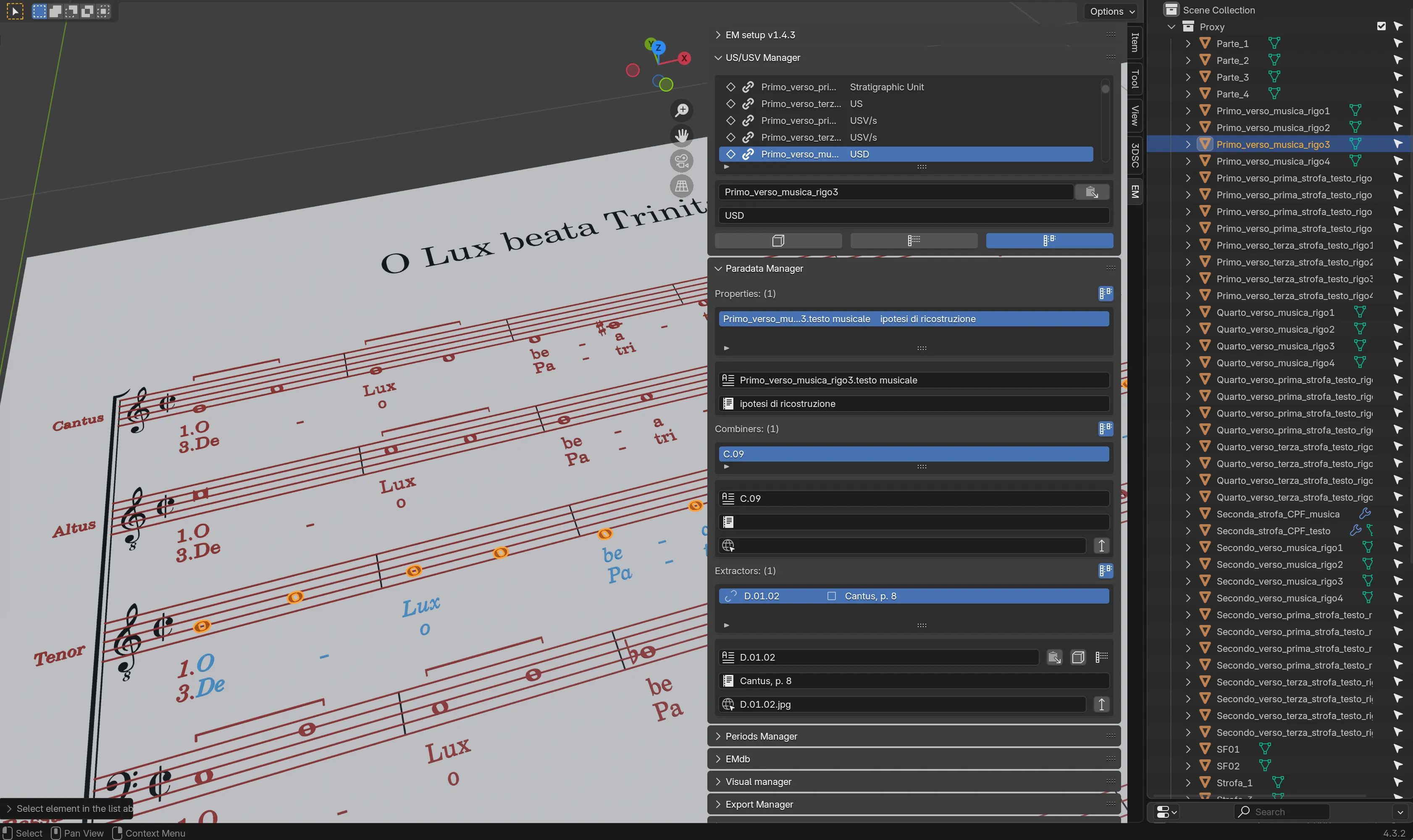The width and height of the screenshot is (1413, 840).
Task: Open the outliner filter dropdown
Action: click(1400, 812)
